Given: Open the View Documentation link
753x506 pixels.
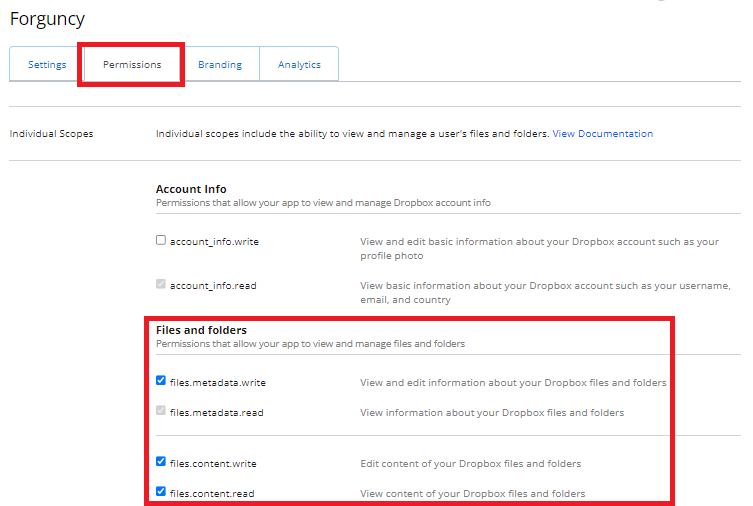Looking at the screenshot, I should tap(602, 133).
